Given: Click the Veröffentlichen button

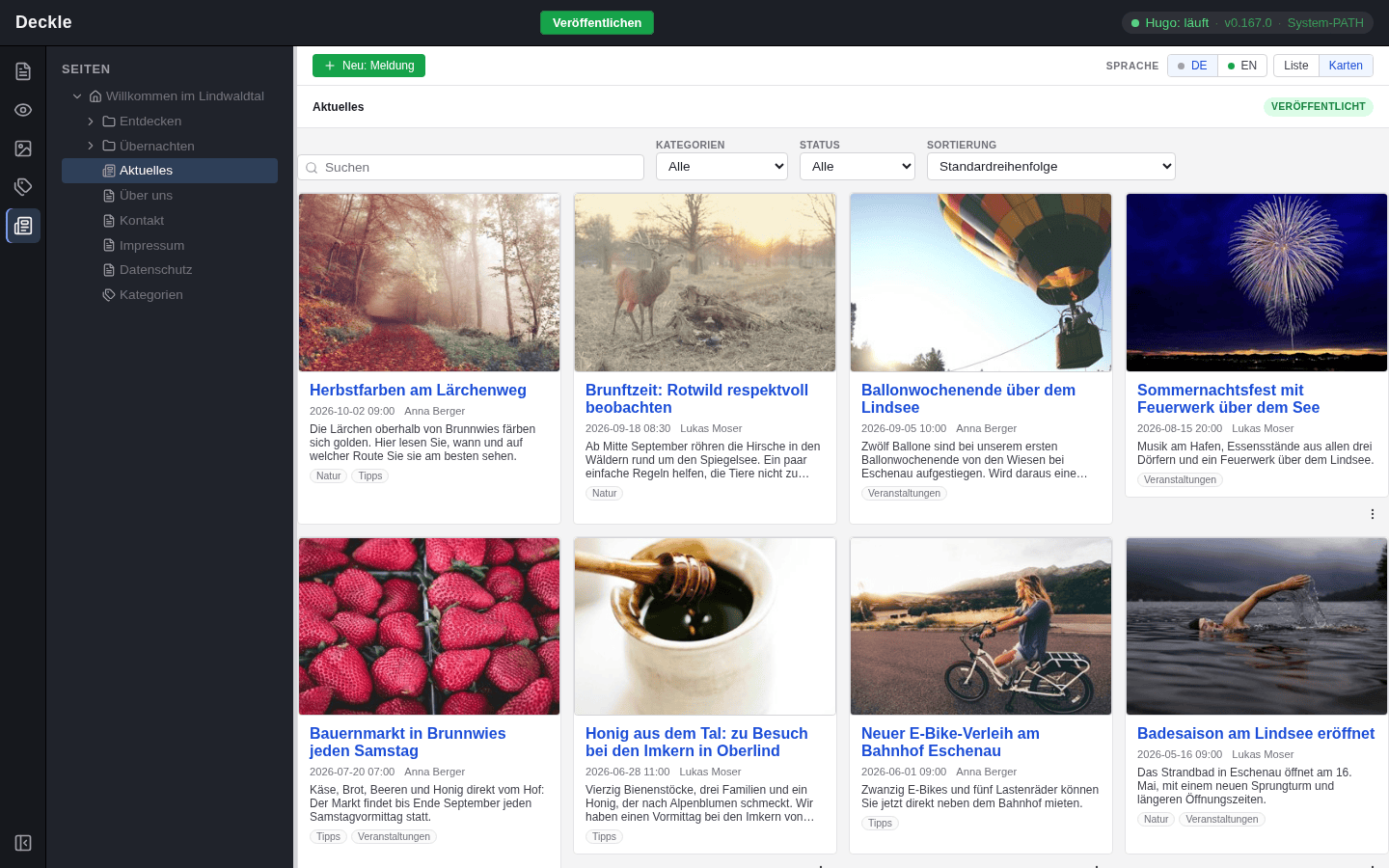Looking at the screenshot, I should 597,23.
